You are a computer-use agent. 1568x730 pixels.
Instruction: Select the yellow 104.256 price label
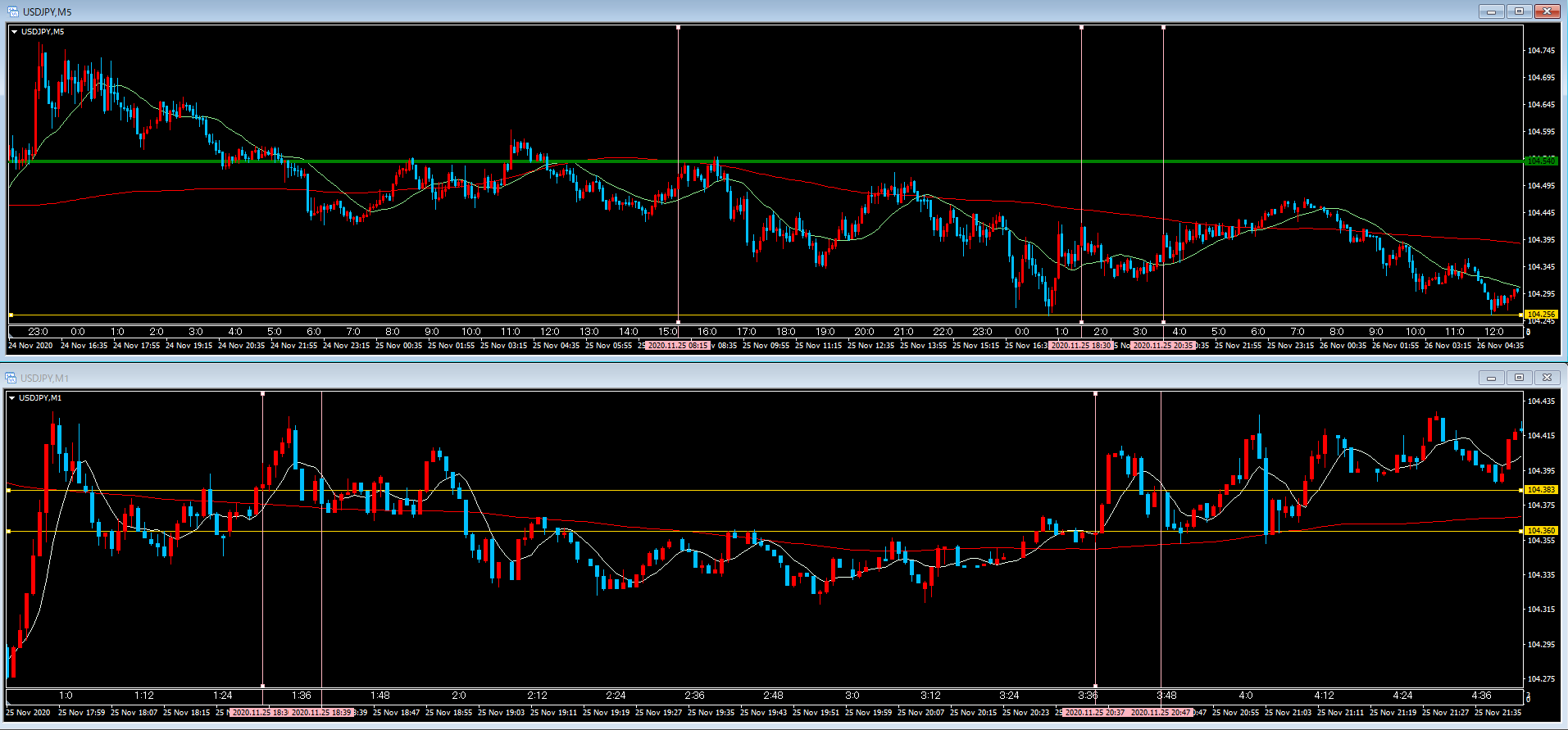tap(1541, 315)
